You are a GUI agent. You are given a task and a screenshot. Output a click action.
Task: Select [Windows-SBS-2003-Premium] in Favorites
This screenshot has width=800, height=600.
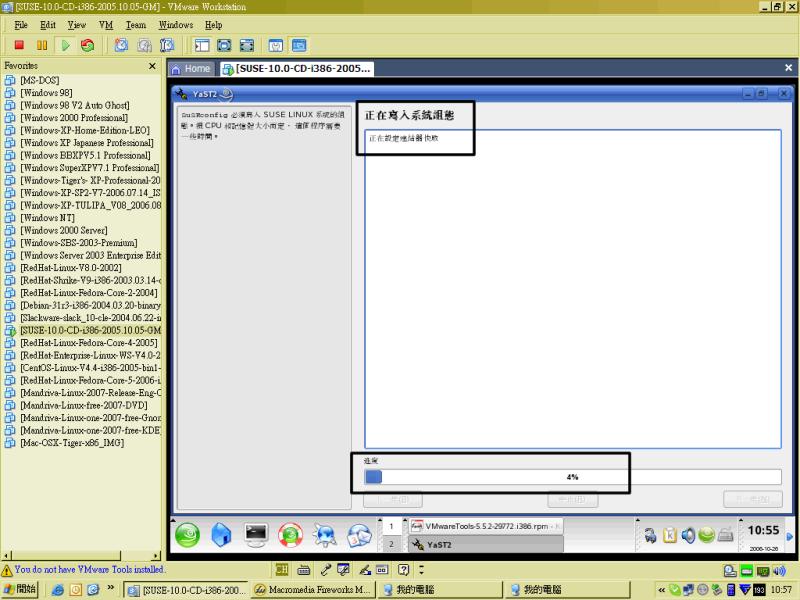click(x=79, y=243)
